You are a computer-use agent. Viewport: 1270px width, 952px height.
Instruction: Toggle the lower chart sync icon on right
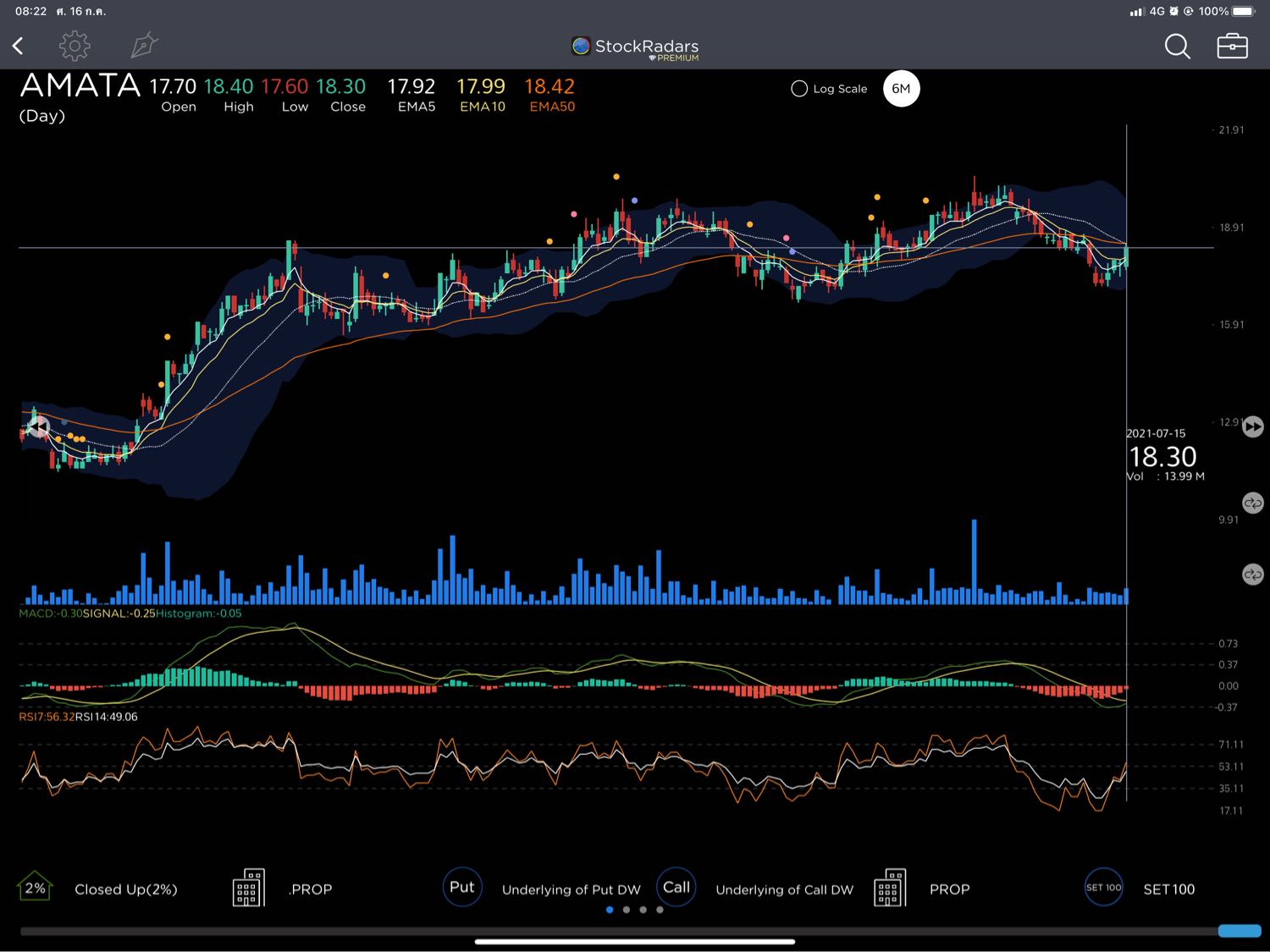(x=1252, y=575)
